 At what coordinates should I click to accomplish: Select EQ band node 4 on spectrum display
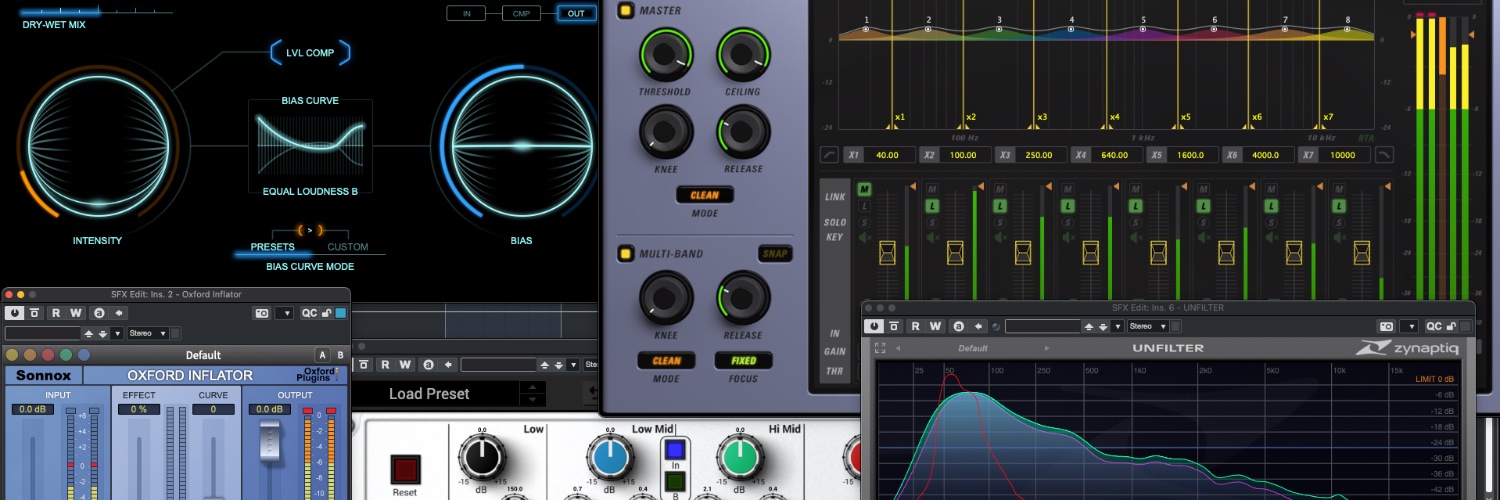[x=1072, y=29]
